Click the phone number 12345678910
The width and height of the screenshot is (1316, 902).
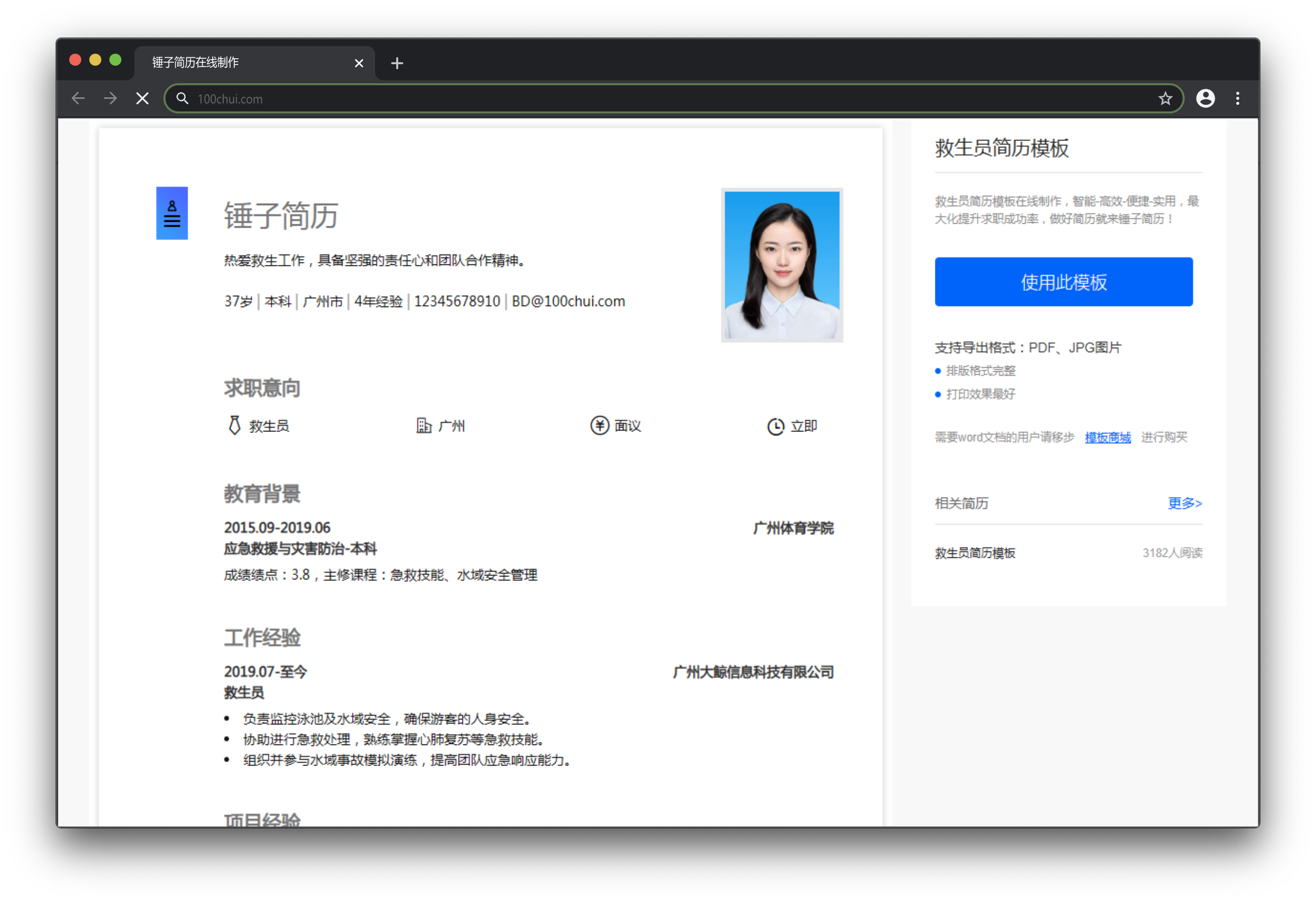457,301
